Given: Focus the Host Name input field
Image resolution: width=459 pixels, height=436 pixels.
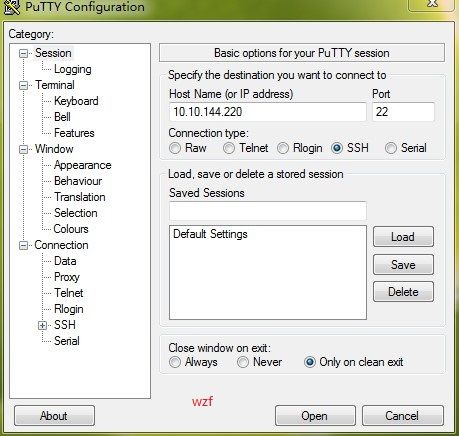Looking at the screenshot, I should (268, 112).
